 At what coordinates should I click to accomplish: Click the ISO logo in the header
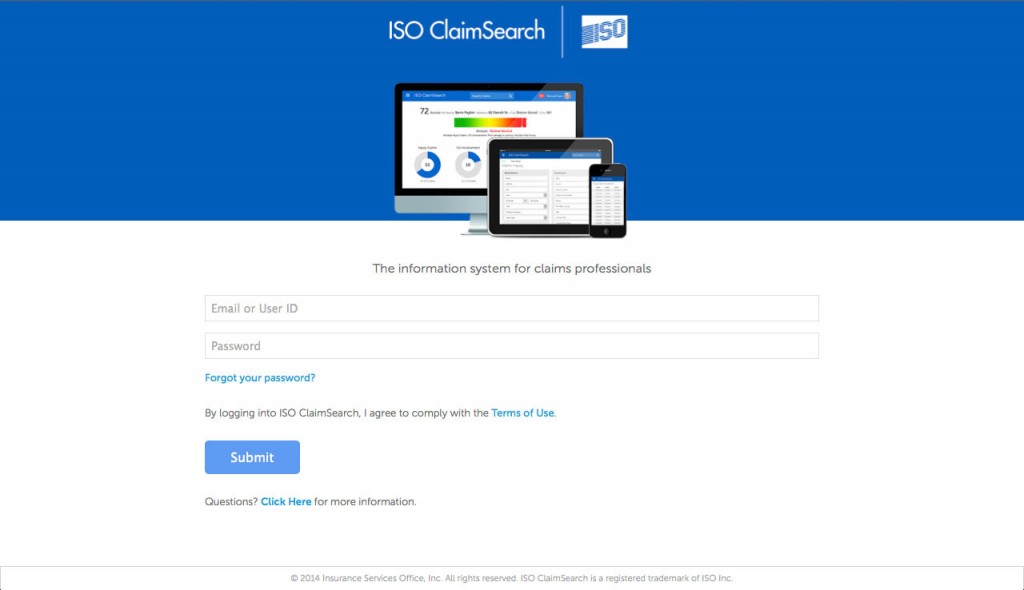pos(604,31)
